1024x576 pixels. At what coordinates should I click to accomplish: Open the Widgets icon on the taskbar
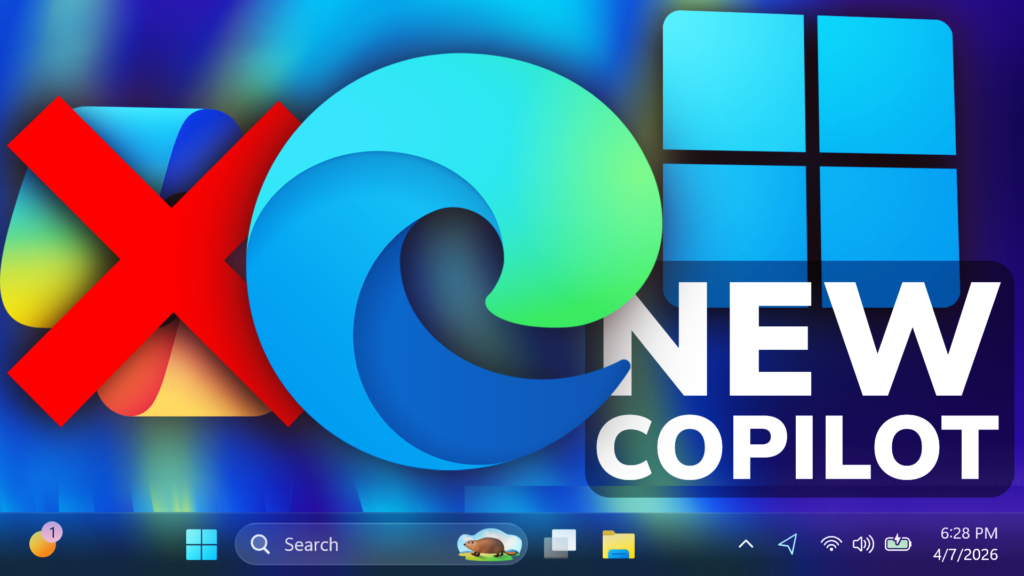coord(44,543)
